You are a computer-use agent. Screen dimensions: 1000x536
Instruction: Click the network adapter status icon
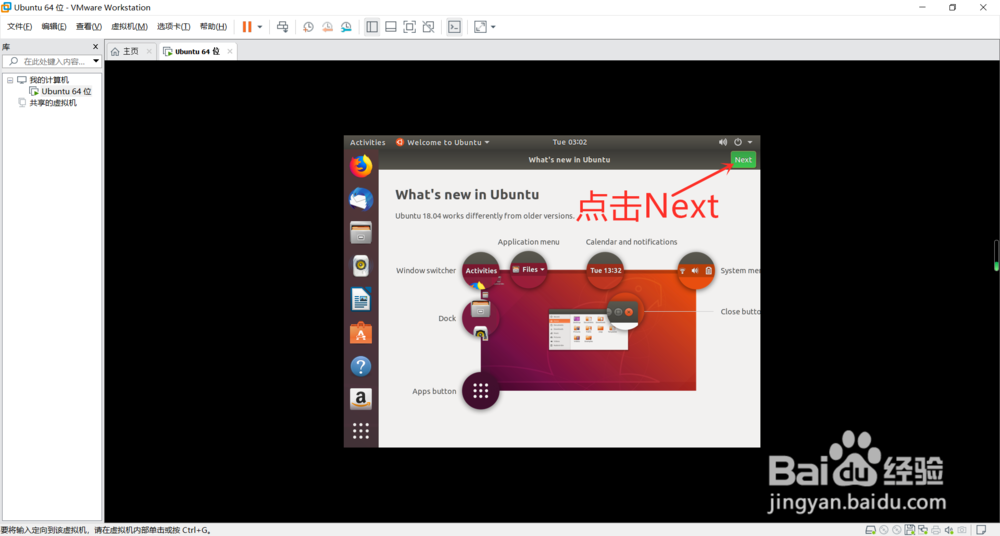[x=923, y=530]
